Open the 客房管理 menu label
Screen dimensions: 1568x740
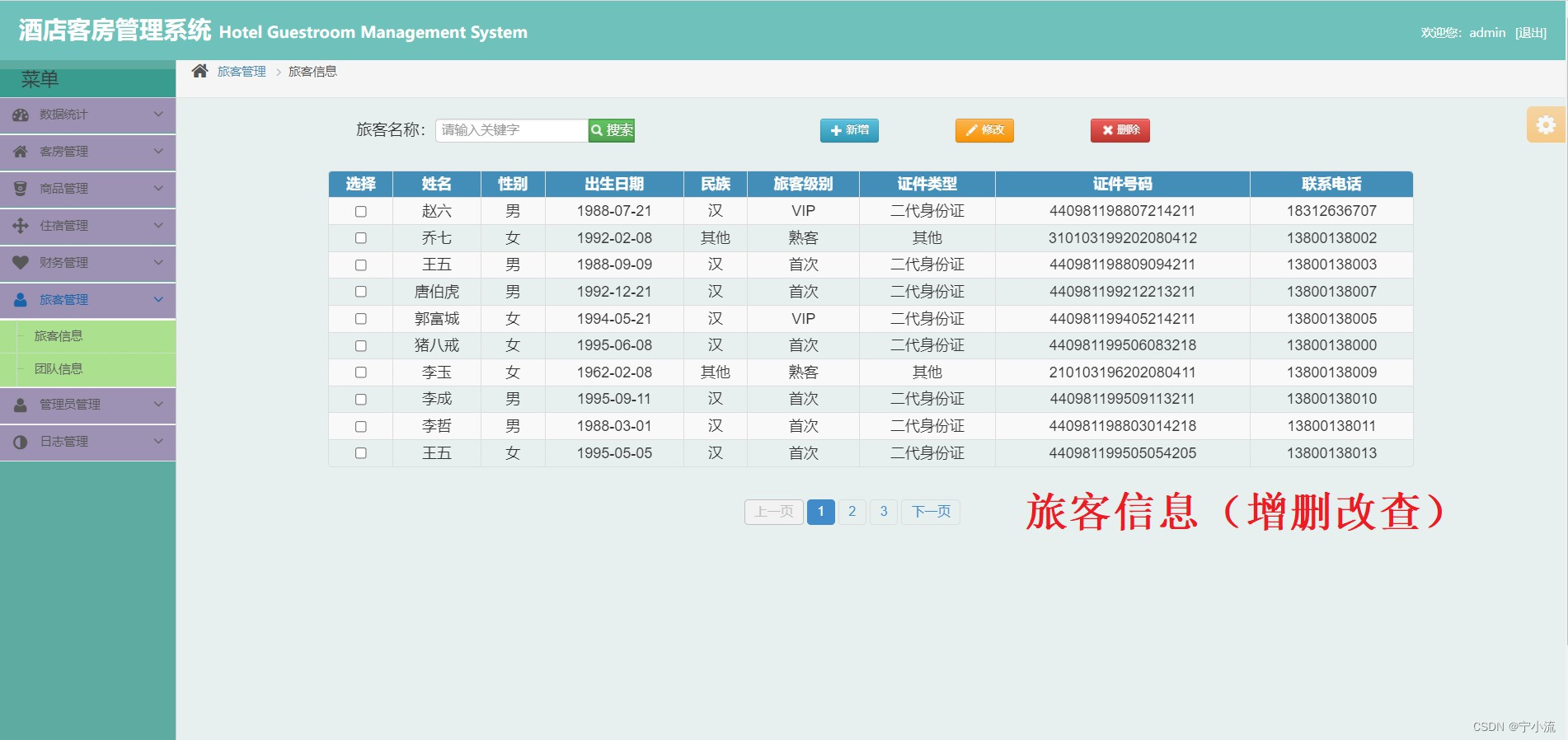point(63,152)
